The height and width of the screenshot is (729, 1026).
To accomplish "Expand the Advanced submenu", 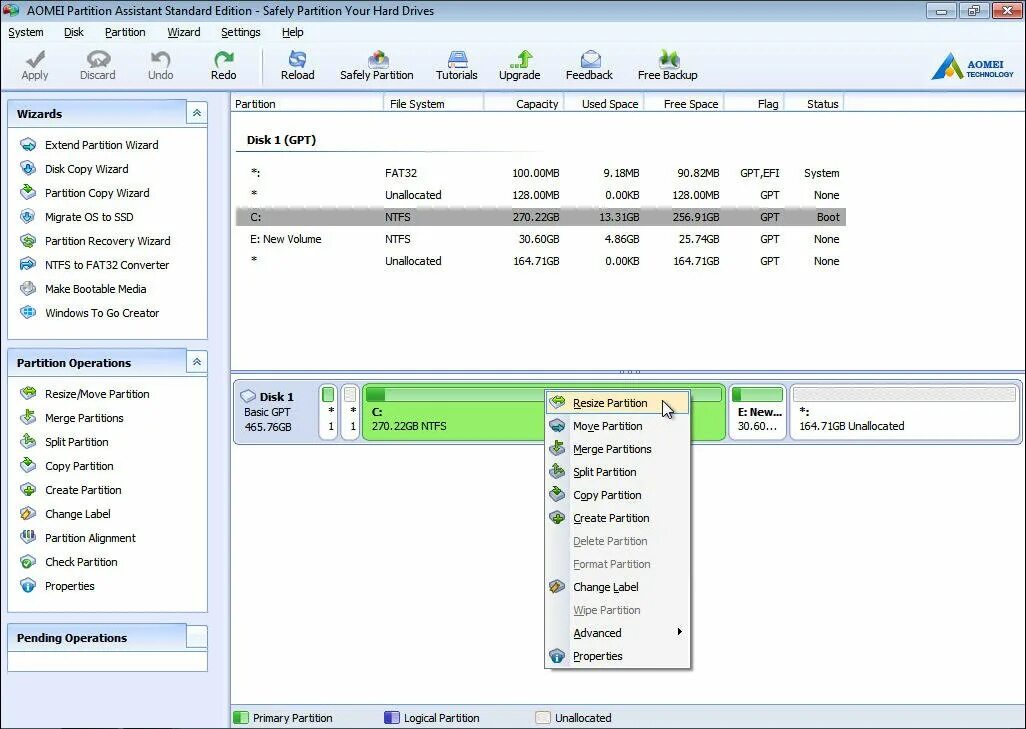I will pyautogui.click(x=617, y=633).
